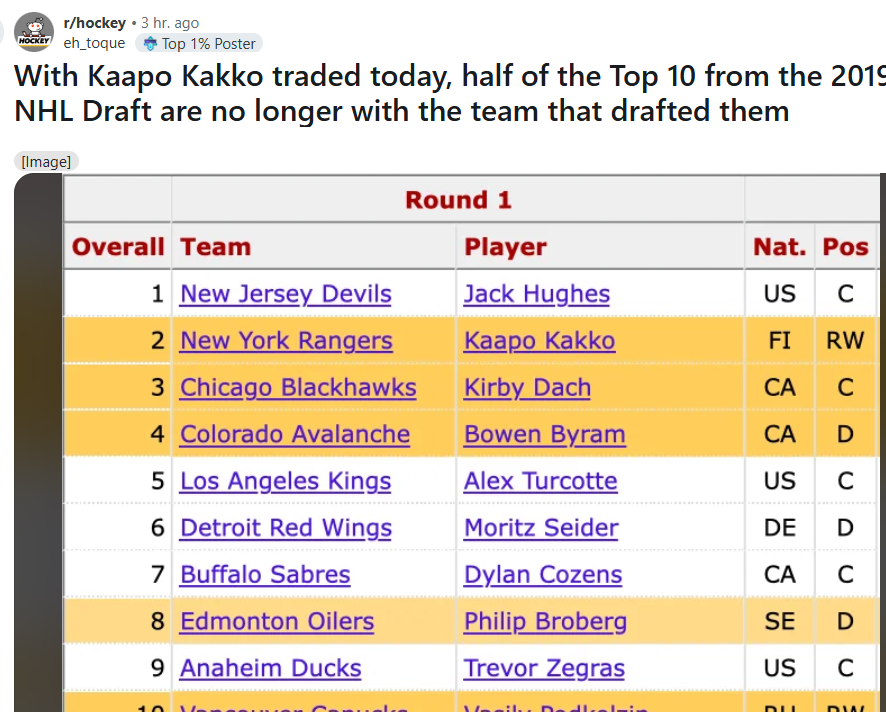Click the [Image] tag label
The width and height of the screenshot is (886, 712).
(46, 162)
